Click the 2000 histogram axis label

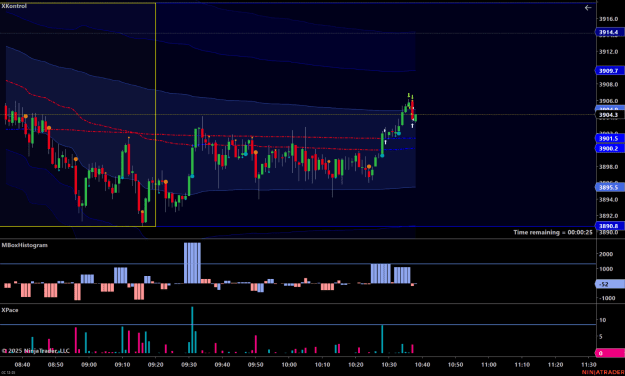click(x=606, y=254)
